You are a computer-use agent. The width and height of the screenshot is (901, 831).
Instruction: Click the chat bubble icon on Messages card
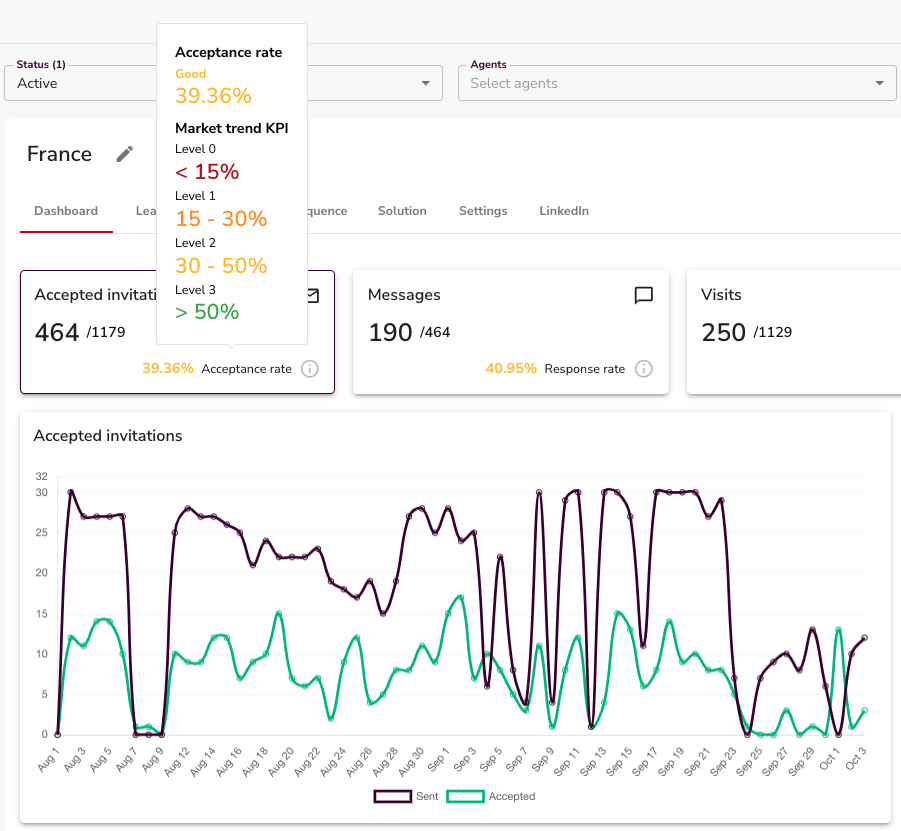point(644,295)
